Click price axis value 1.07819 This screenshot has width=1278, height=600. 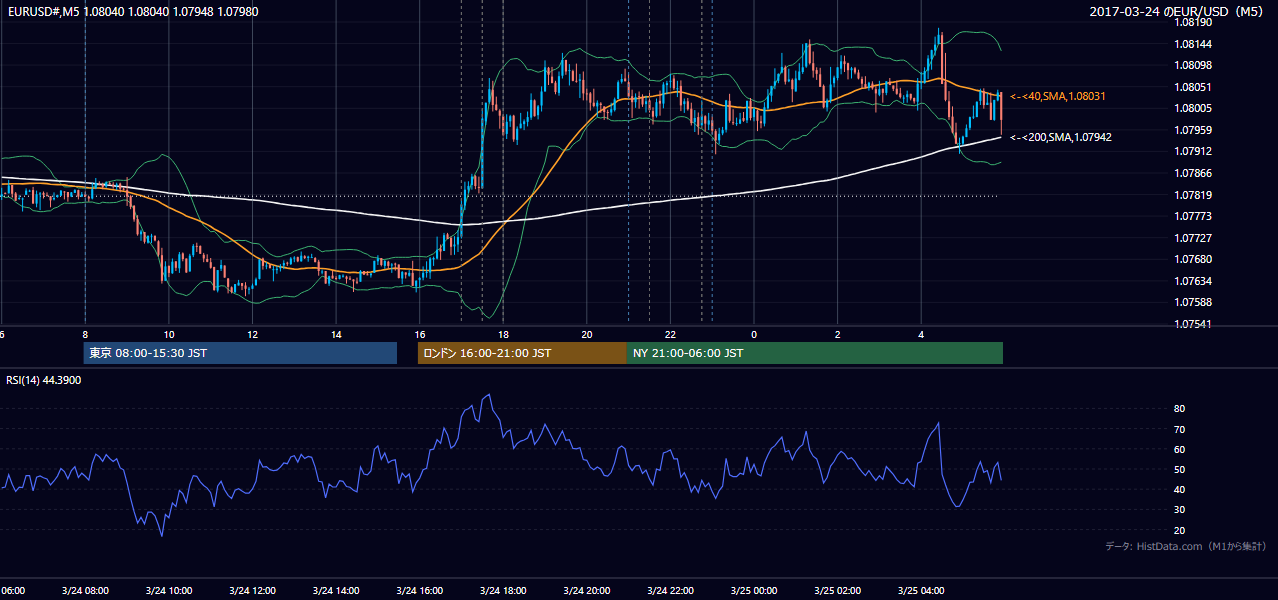point(1193,195)
